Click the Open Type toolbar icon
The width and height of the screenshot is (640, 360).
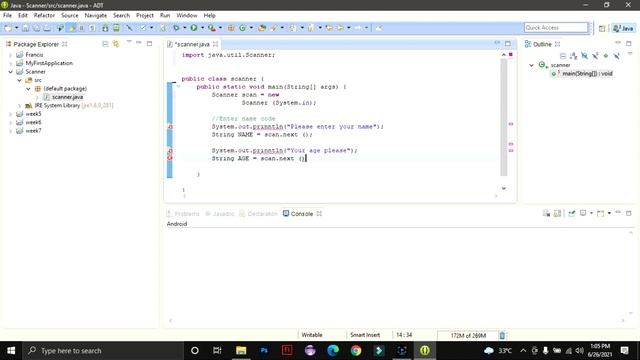point(262,28)
